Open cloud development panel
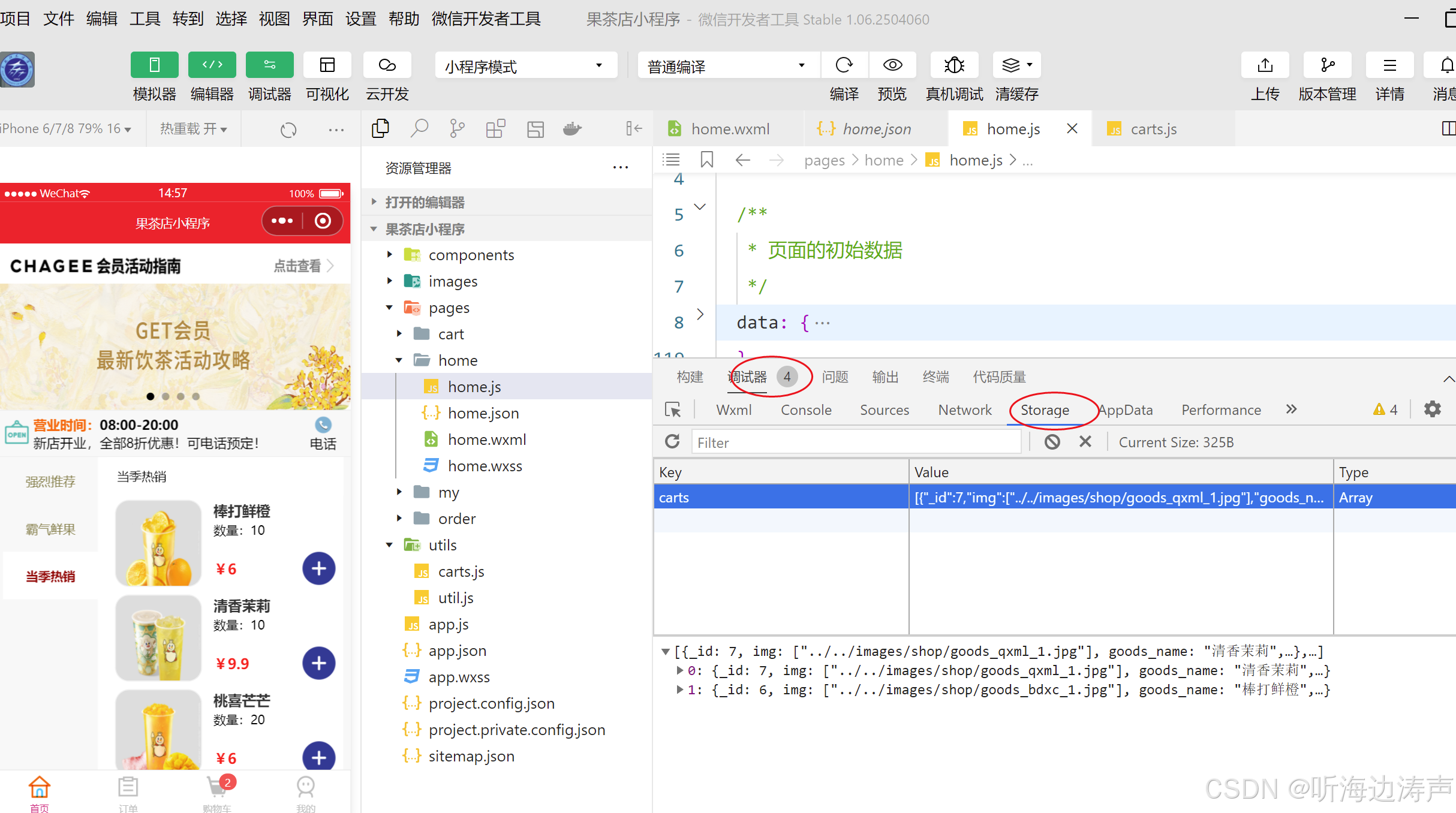 387,65
